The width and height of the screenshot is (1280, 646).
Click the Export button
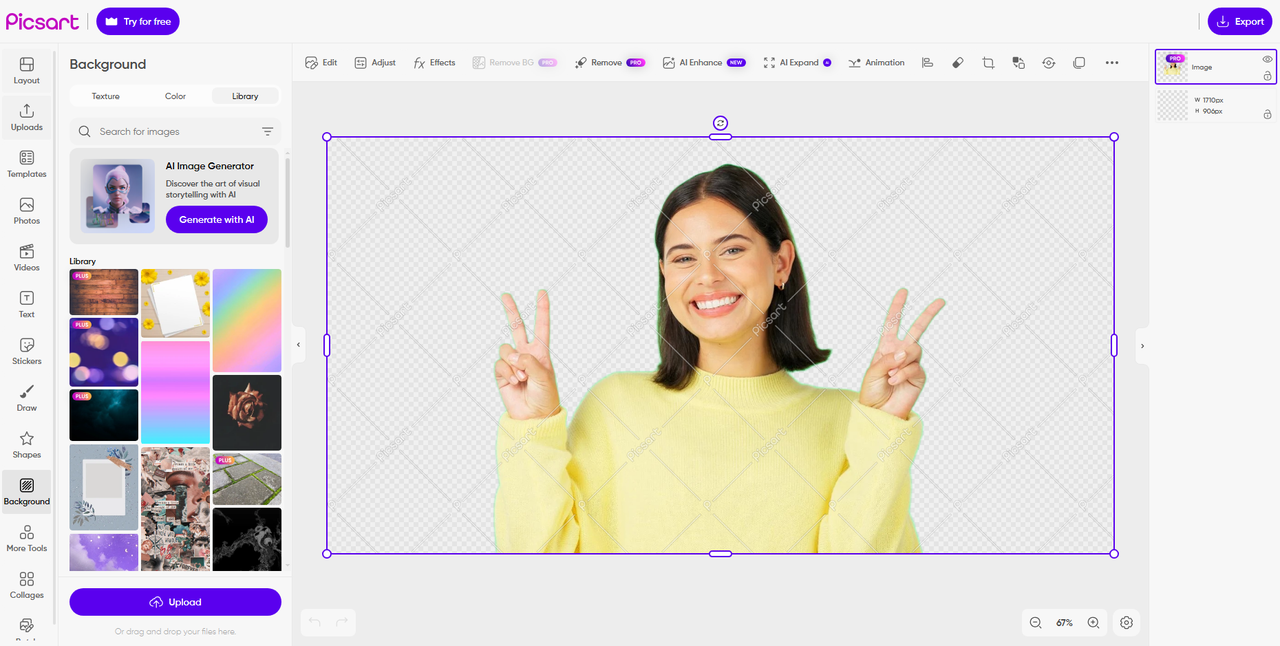click(x=1240, y=21)
